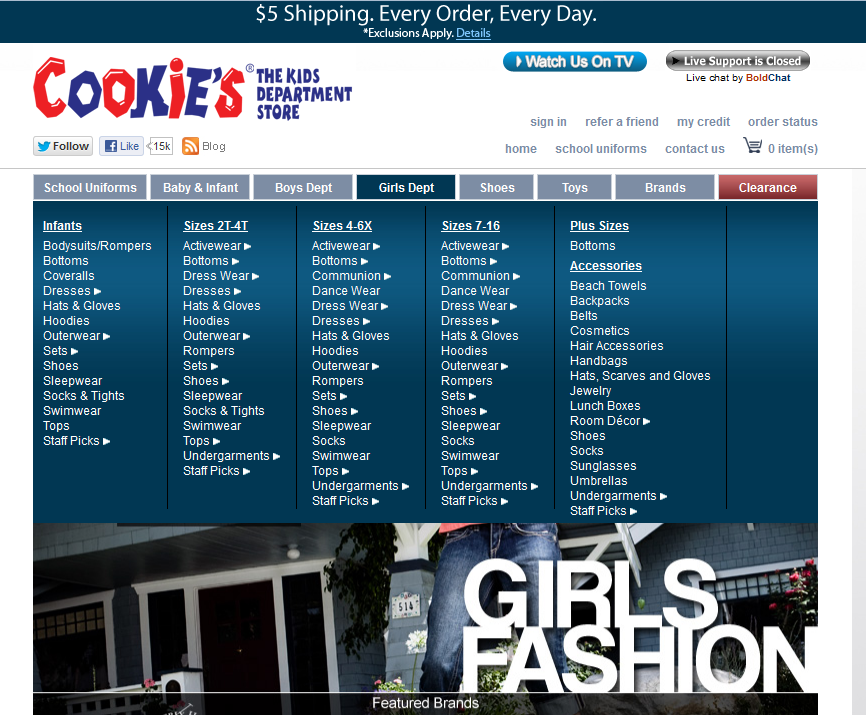Open Beach Towels accessory link
Viewport: 866px width, 715px height.
click(x=608, y=286)
